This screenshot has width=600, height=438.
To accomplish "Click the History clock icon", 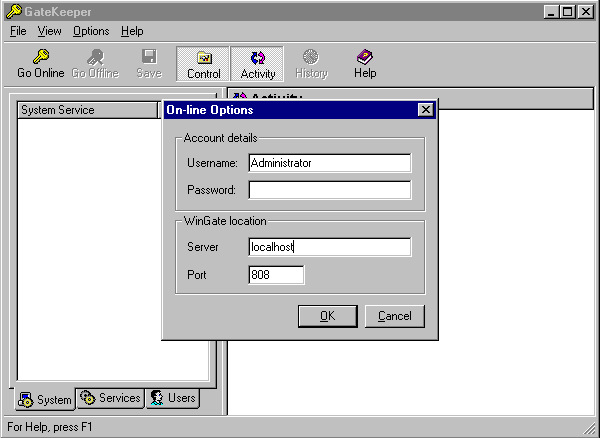I will click(x=311, y=57).
